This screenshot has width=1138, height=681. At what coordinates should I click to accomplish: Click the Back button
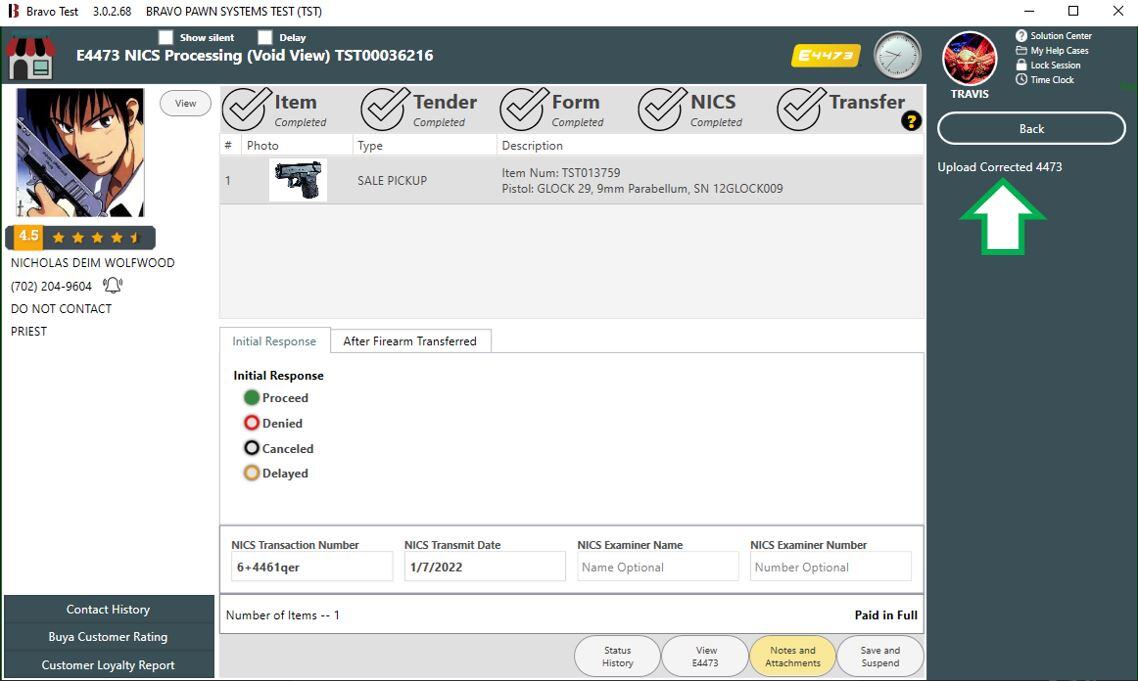pyautogui.click(x=1031, y=129)
